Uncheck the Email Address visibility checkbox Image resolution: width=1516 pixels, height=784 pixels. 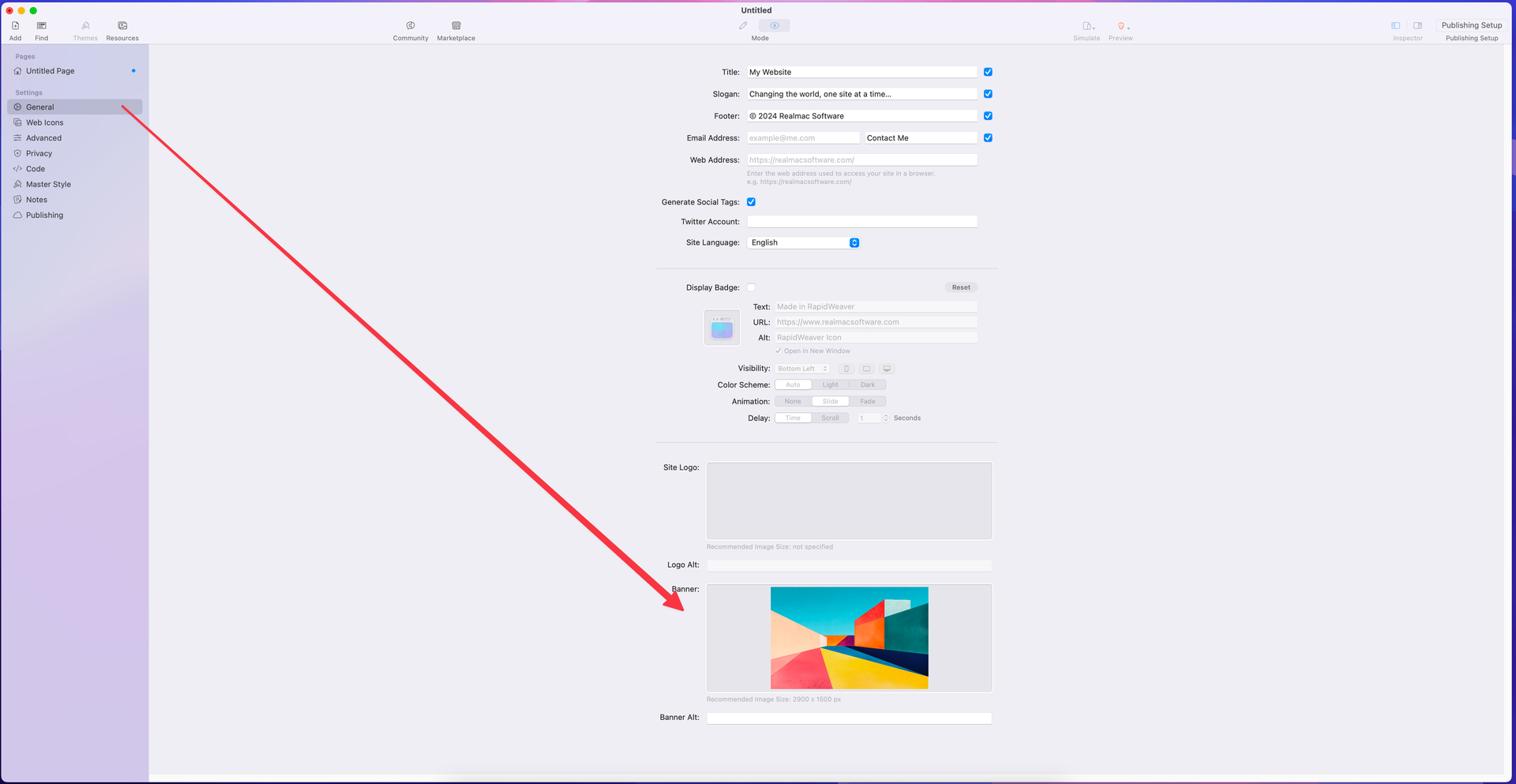[988, 138]
